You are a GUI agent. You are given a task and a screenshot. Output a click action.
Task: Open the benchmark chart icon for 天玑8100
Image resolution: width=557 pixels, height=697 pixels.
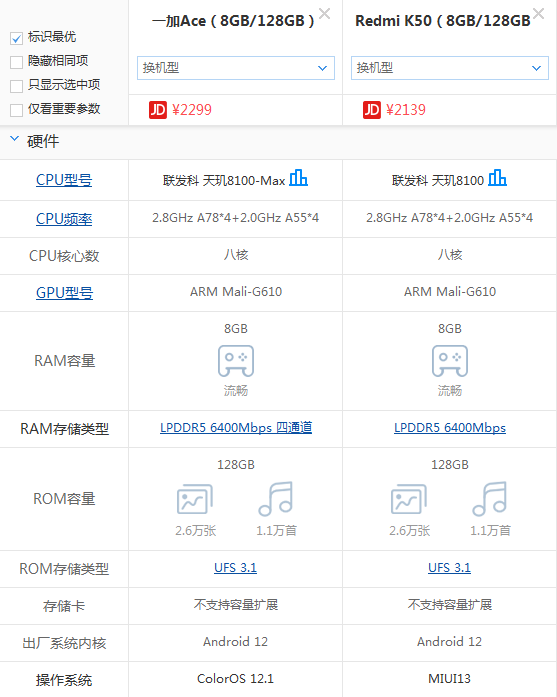pyautogui.click(x=497, y=178)
